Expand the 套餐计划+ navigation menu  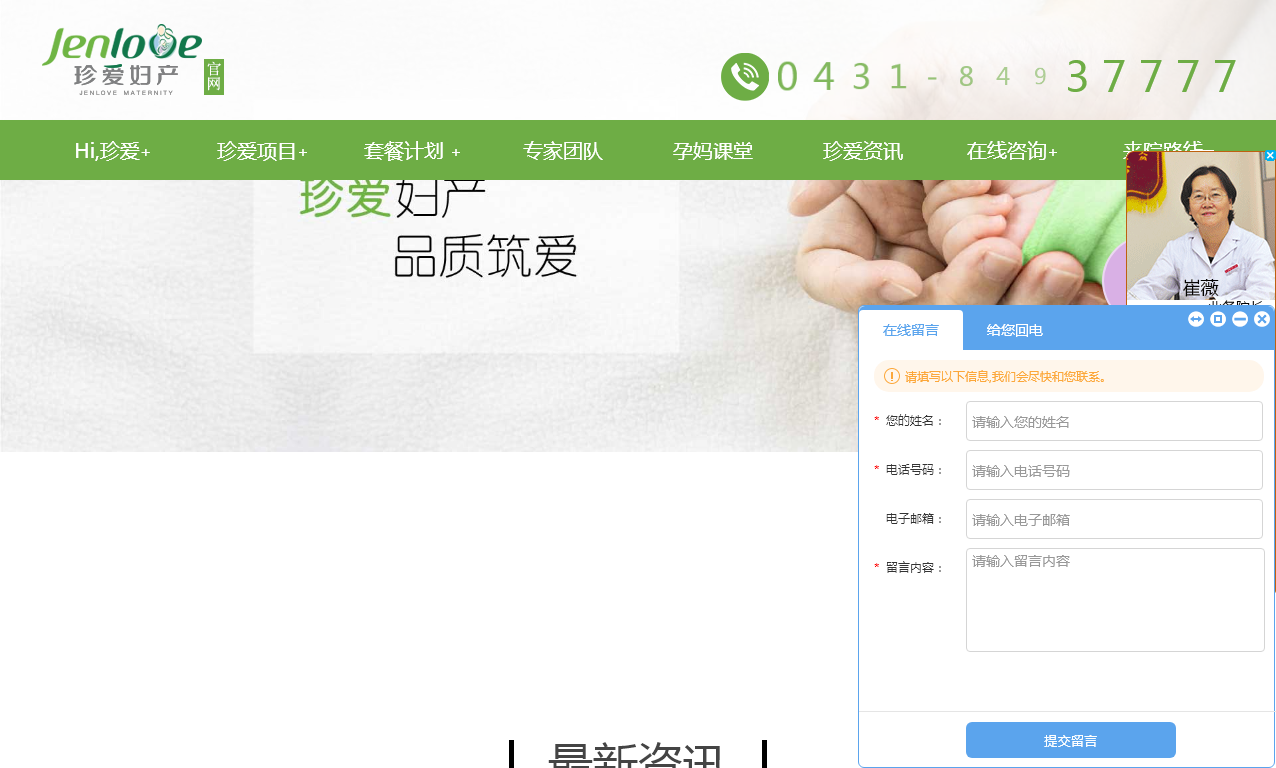click(x=412, y=151)
